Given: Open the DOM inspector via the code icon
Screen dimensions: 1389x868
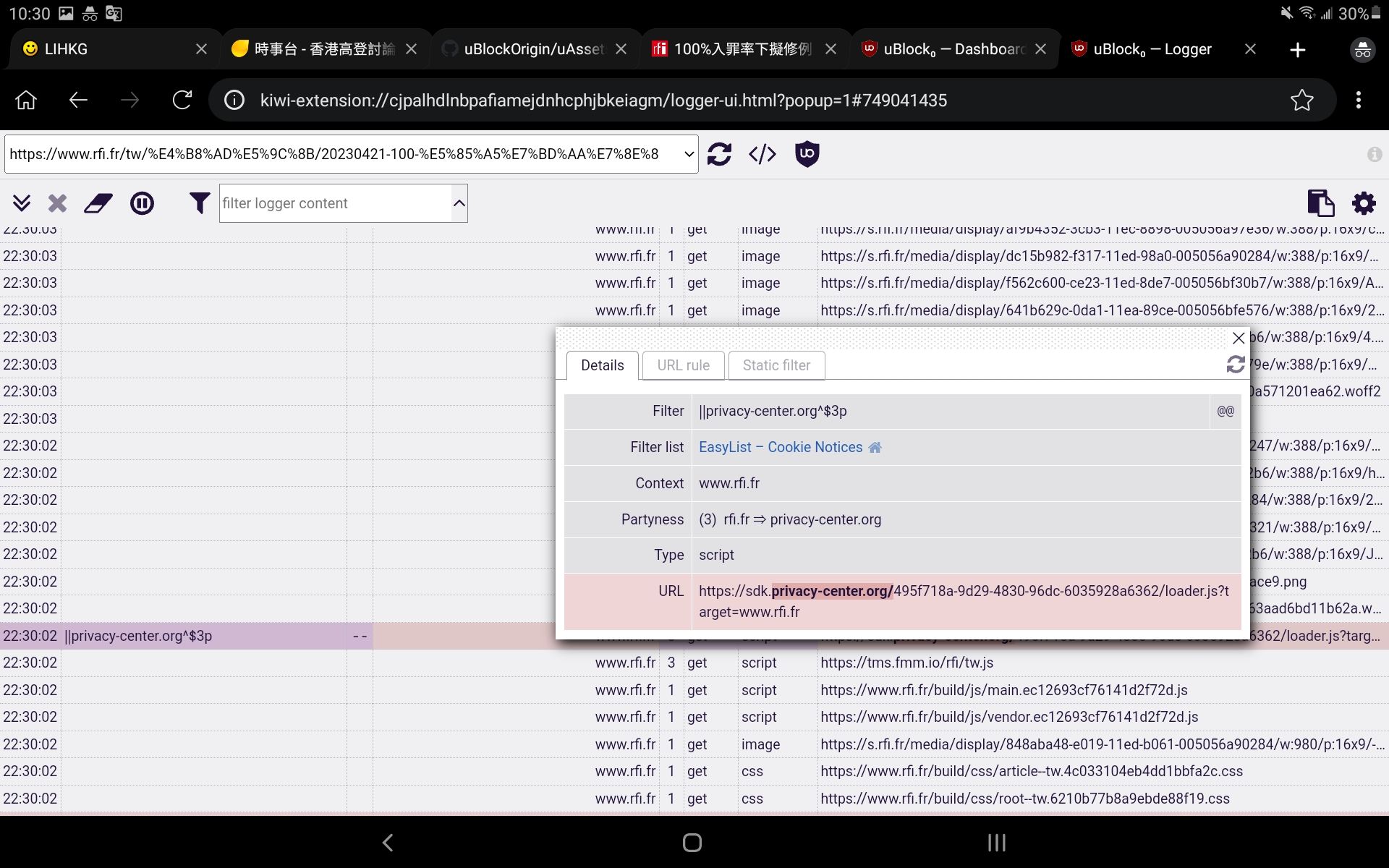Looking at the screenshot, I should [x=762, y=153].
